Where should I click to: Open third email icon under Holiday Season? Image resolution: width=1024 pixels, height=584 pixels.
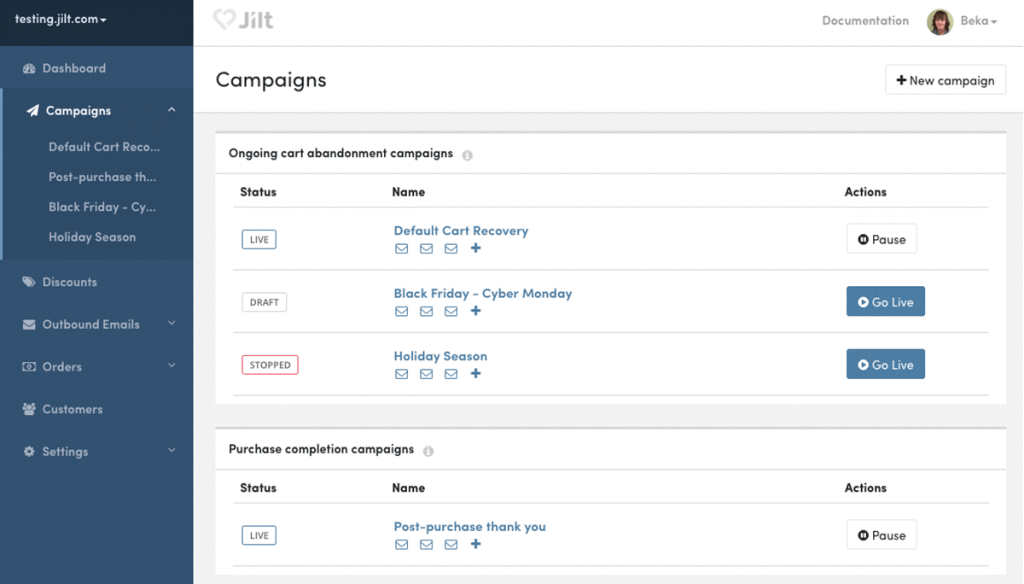click(451, 374)
